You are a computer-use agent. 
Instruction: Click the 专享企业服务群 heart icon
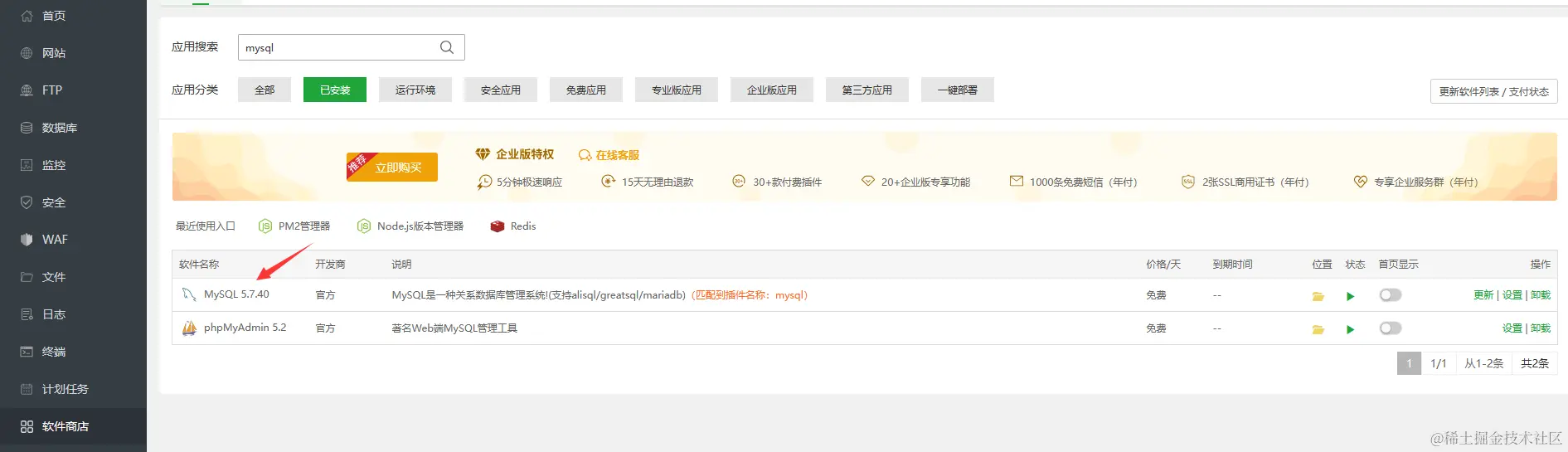point(1360,182)
